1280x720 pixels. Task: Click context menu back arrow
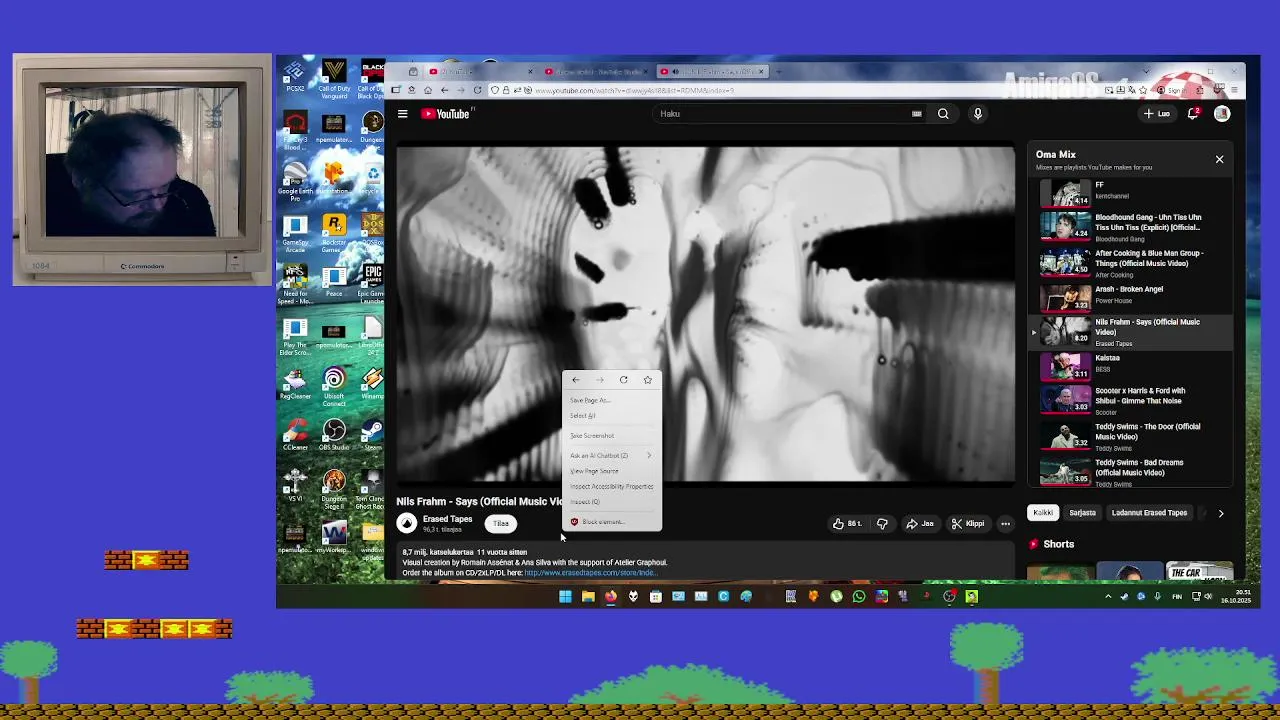point(576,380)
